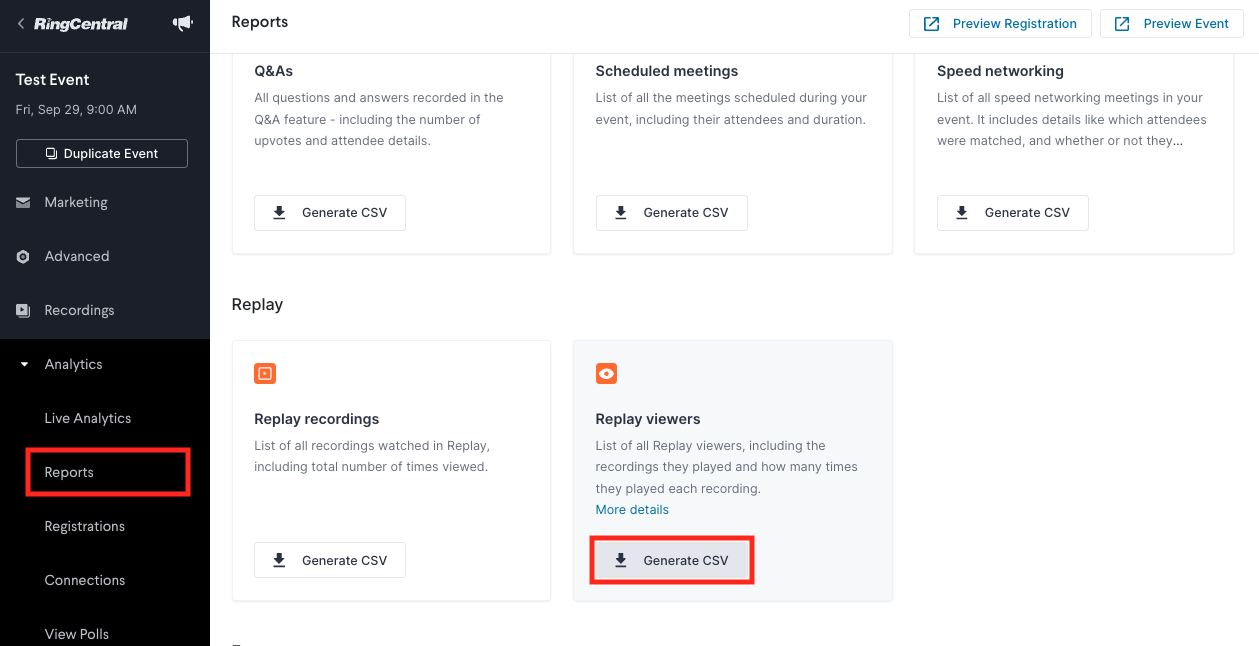Click the external-link icon on Preview Registration
Viewport: 1259px width, 646px height.
point(931,24)
